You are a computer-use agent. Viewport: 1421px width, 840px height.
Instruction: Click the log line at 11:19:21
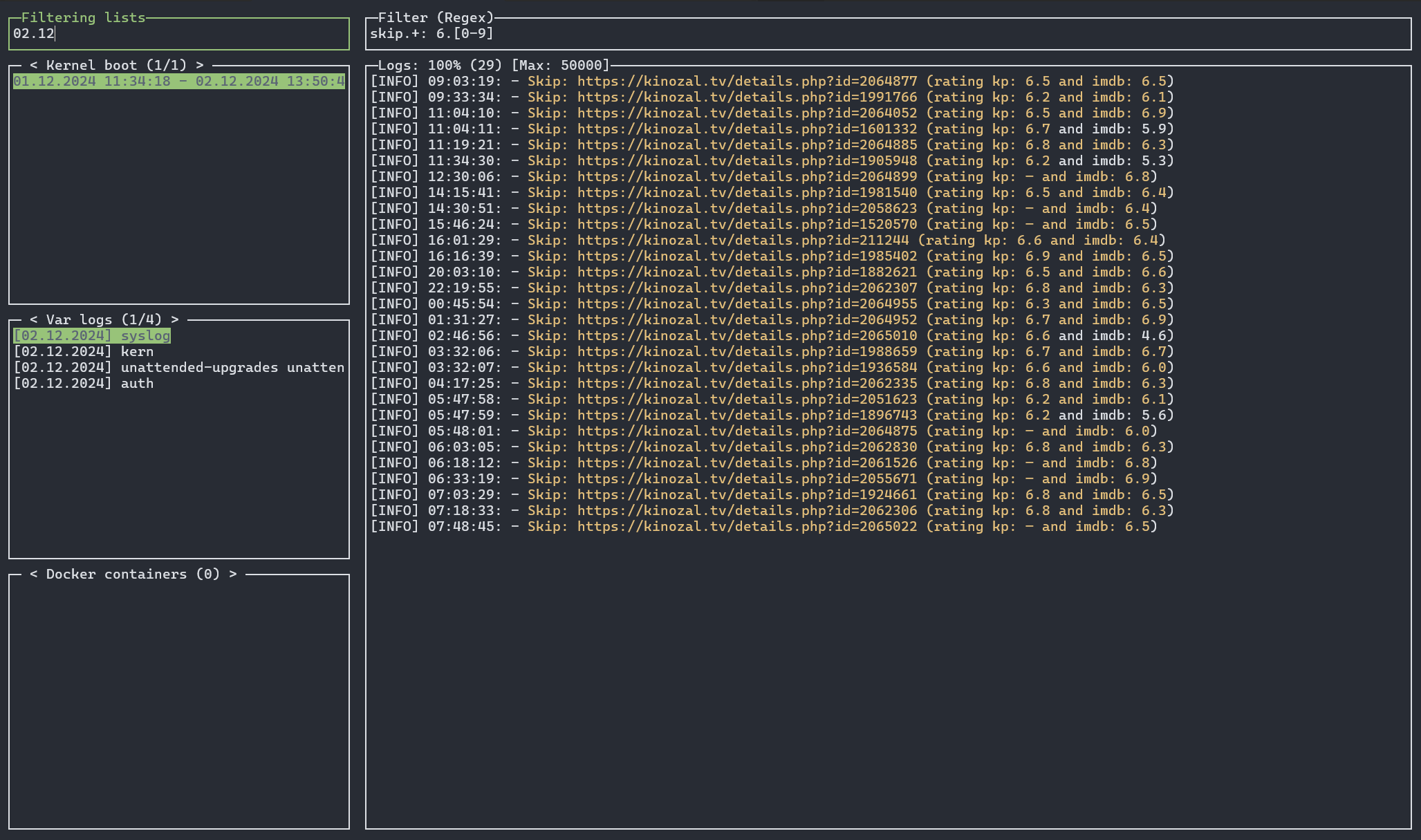point(772,145)
